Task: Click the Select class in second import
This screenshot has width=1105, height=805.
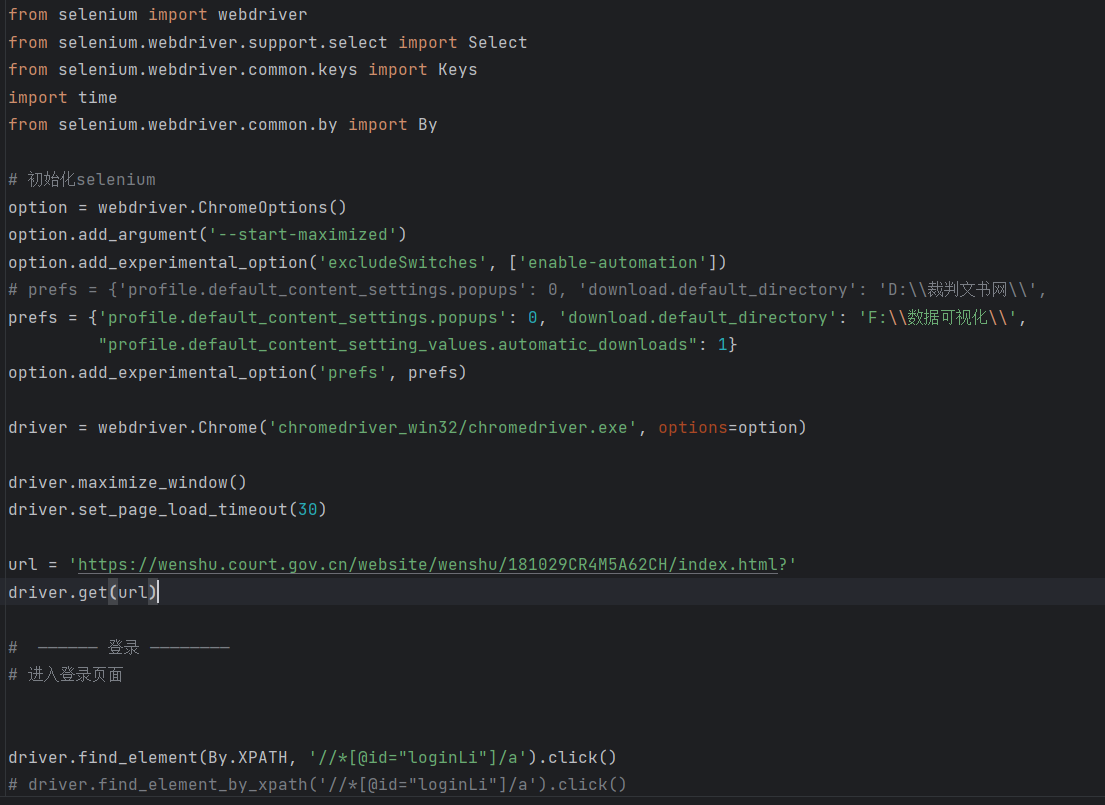Action: pos(497,42)
